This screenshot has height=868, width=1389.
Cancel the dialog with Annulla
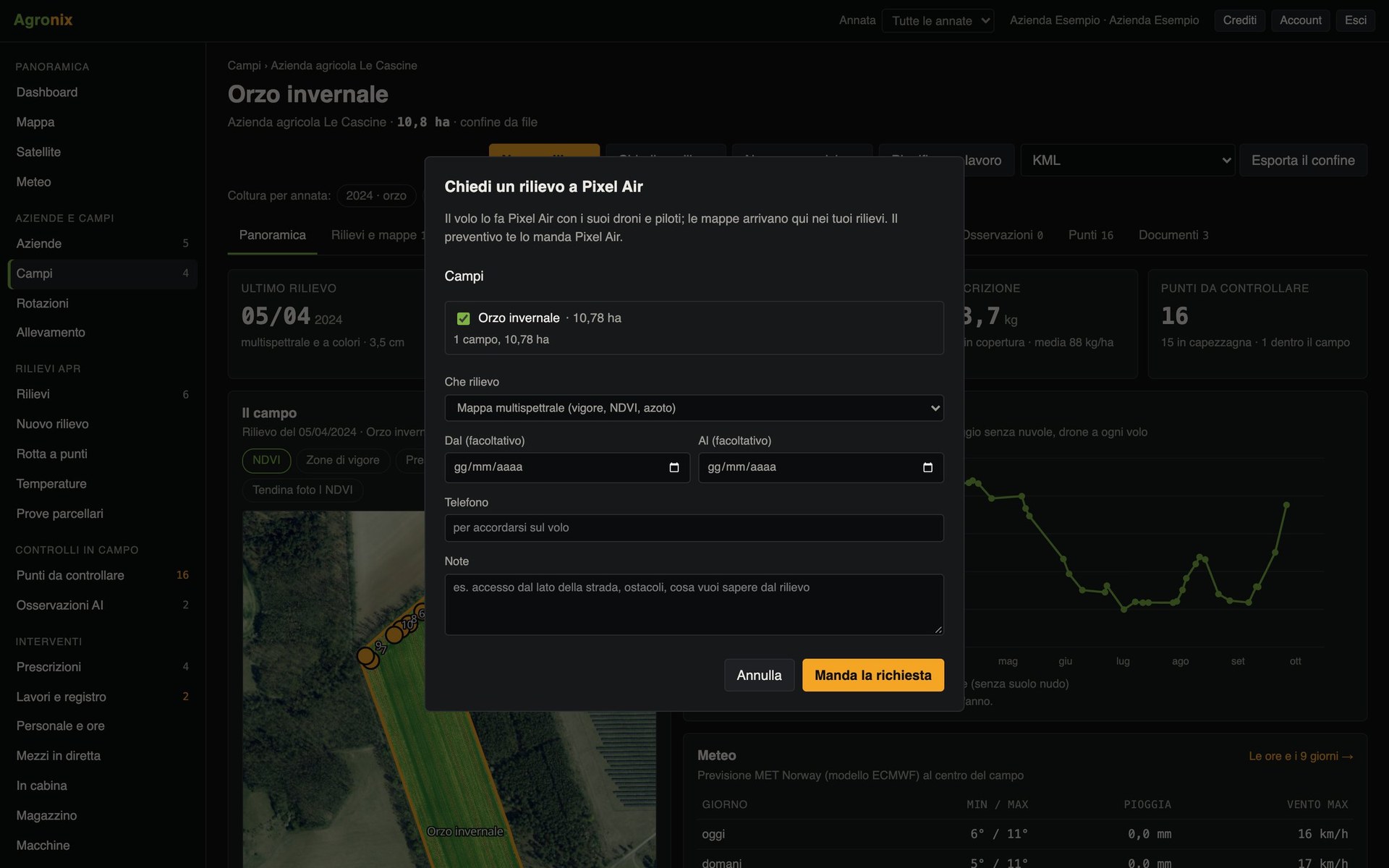759,675
